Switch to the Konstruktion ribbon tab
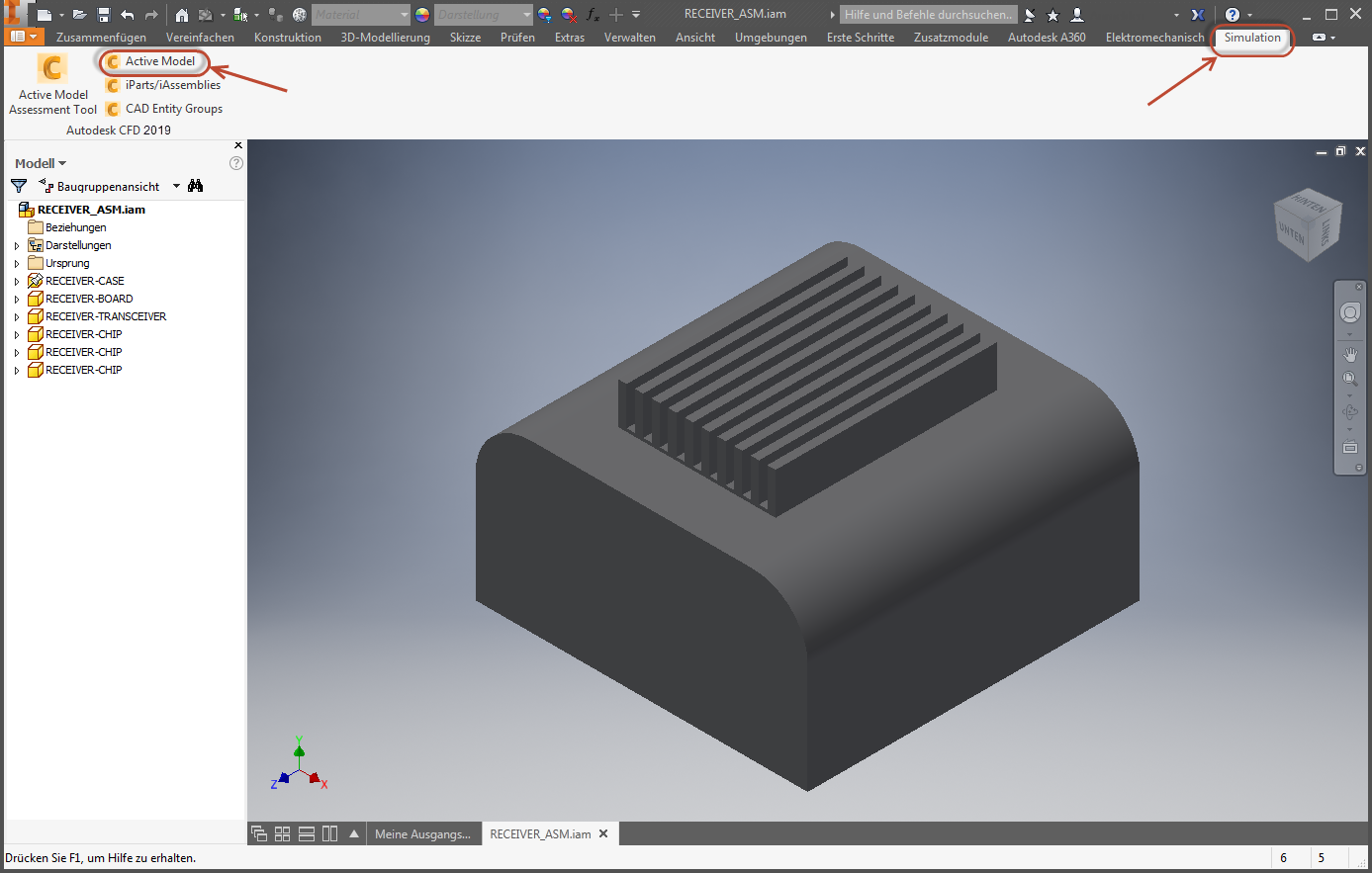The width and height of the screenshot is (1372, 873). (288, 38)
